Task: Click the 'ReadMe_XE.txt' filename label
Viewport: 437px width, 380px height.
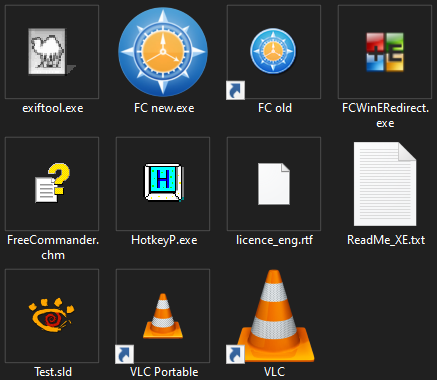Action: coord(386,240)
